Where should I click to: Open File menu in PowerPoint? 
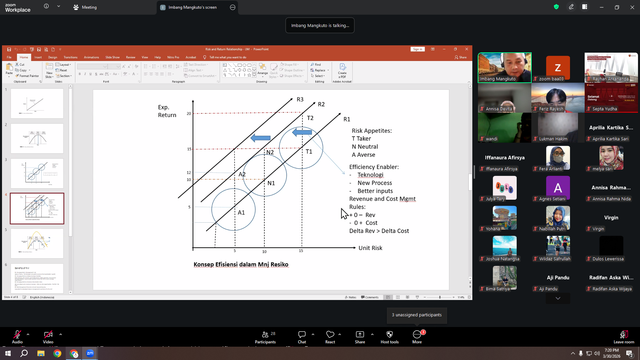9,57
